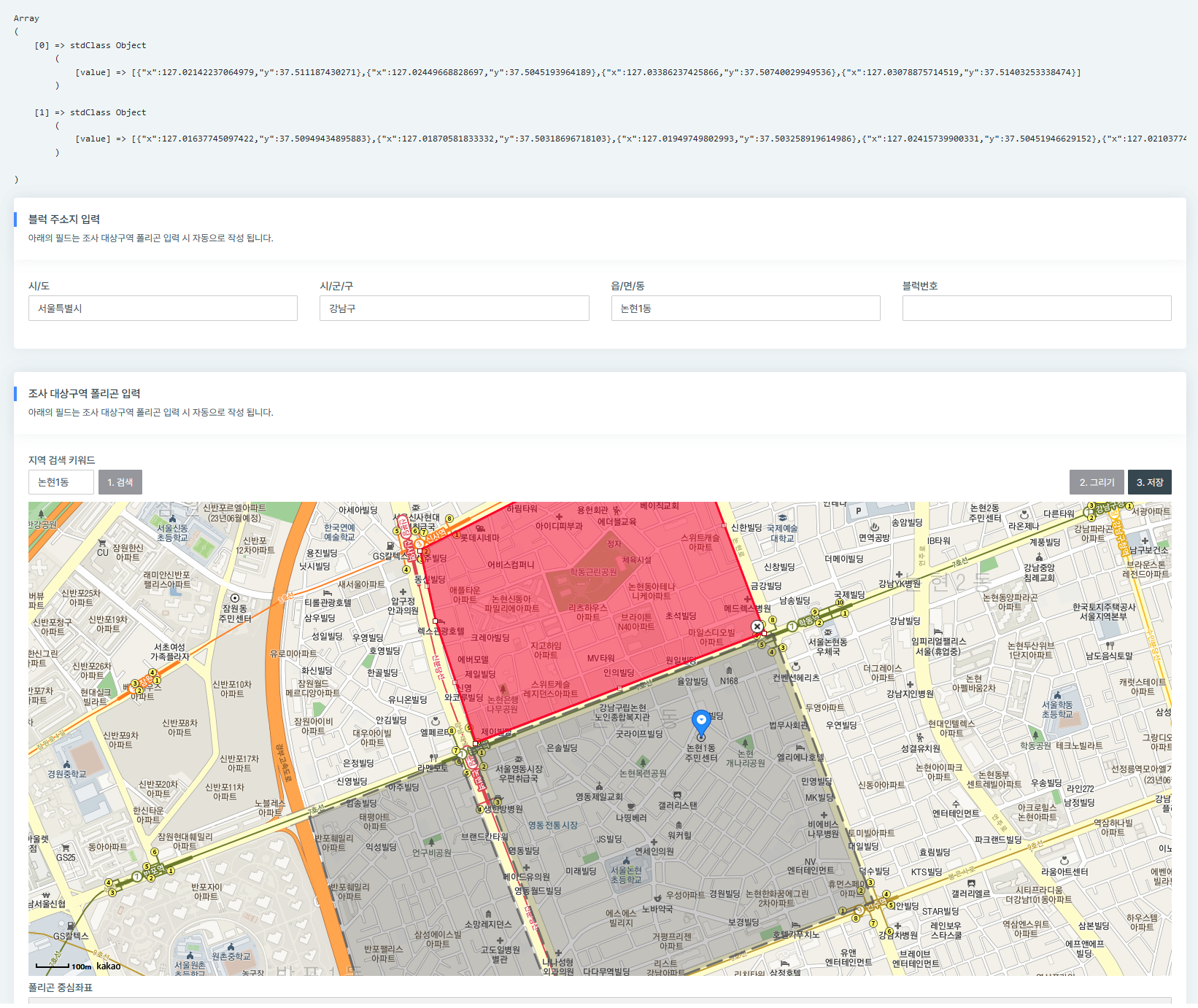Select polygon corner handle at 신사역

coord(420,551)
